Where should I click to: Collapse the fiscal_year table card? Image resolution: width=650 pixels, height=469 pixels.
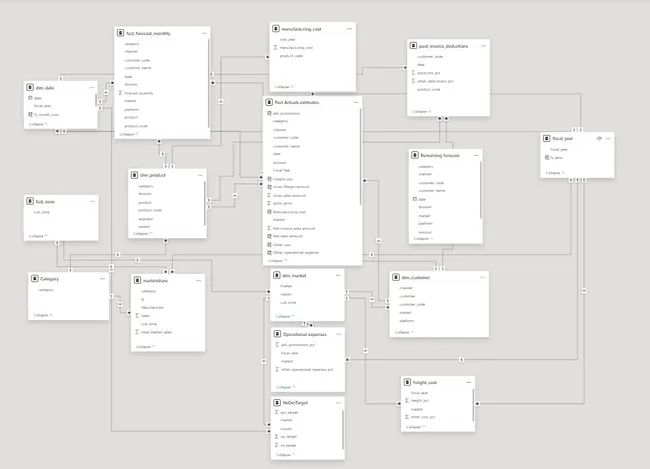(555, 173)
